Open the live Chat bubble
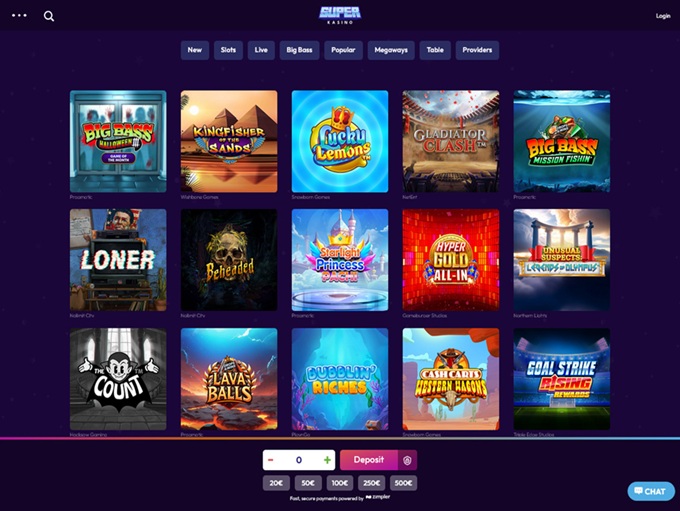The image size is (680, 511). [651, 491]
